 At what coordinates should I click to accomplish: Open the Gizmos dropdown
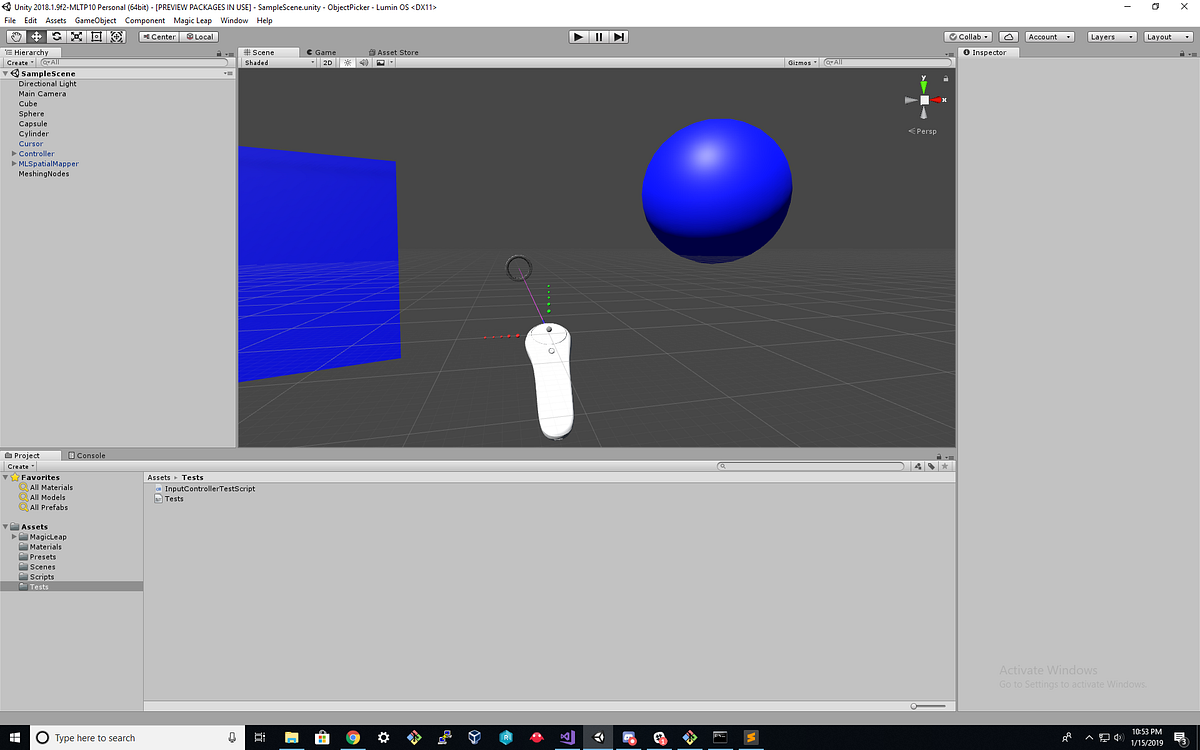tap(800, 62)
